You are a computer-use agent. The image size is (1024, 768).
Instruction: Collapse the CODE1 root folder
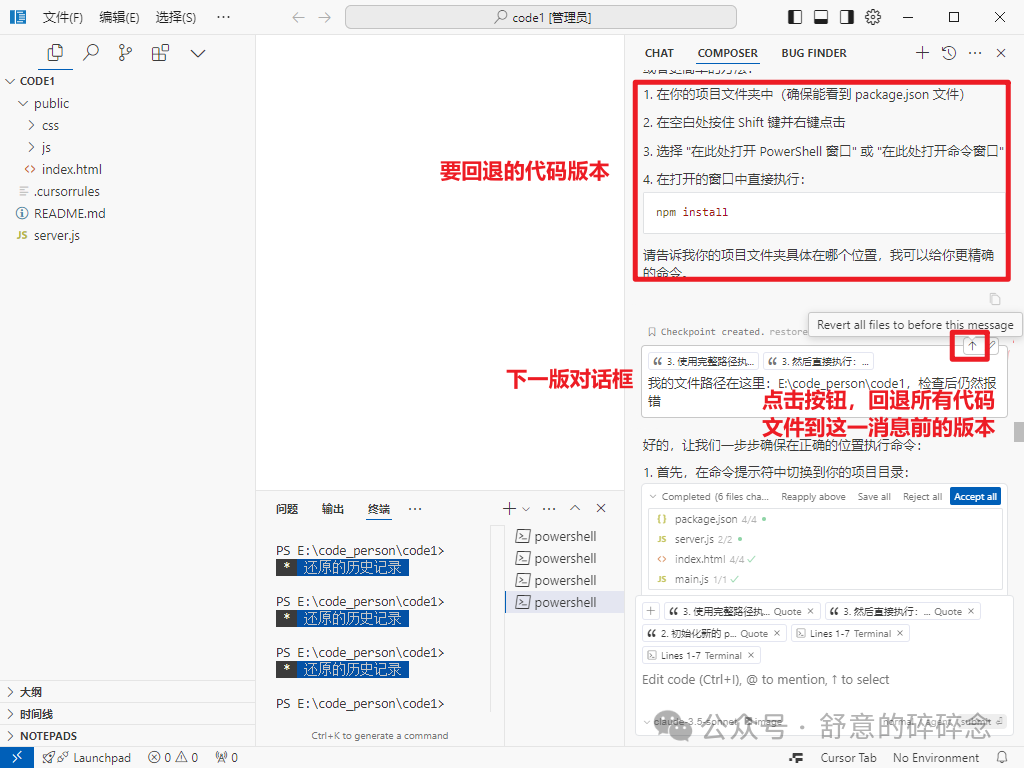[128, 81]
